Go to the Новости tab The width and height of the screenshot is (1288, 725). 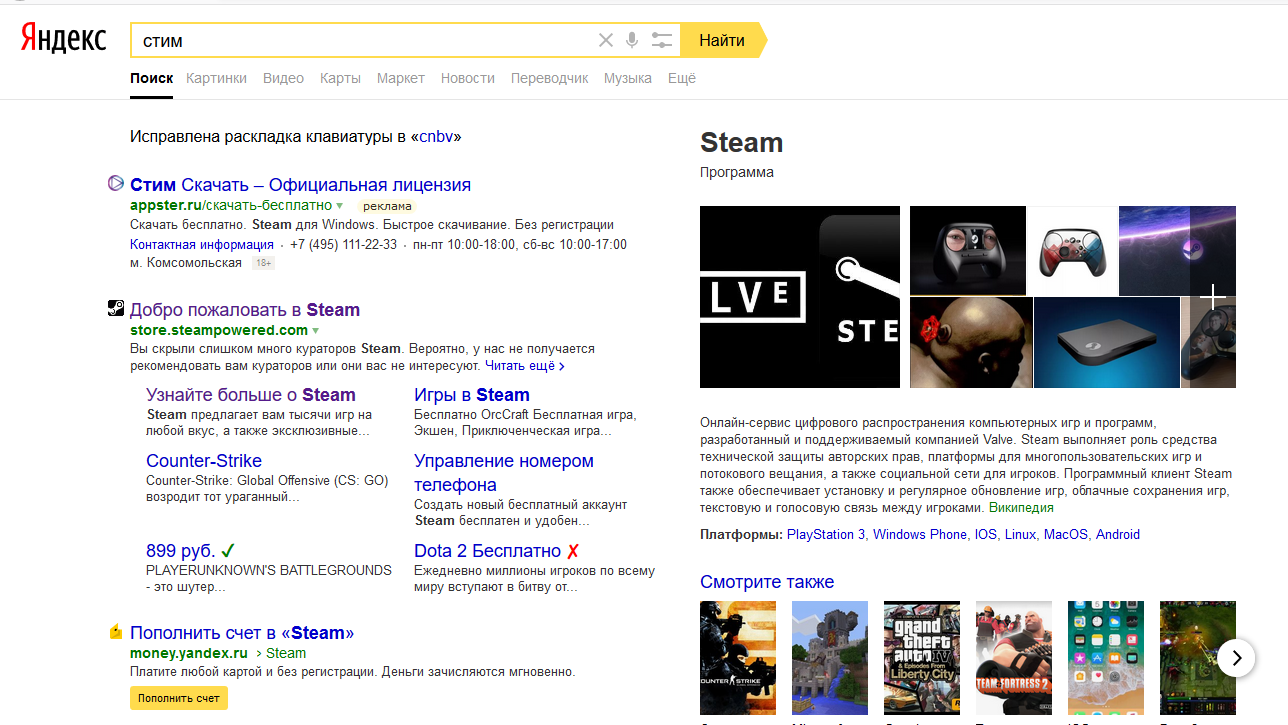[x=468, y=78]
